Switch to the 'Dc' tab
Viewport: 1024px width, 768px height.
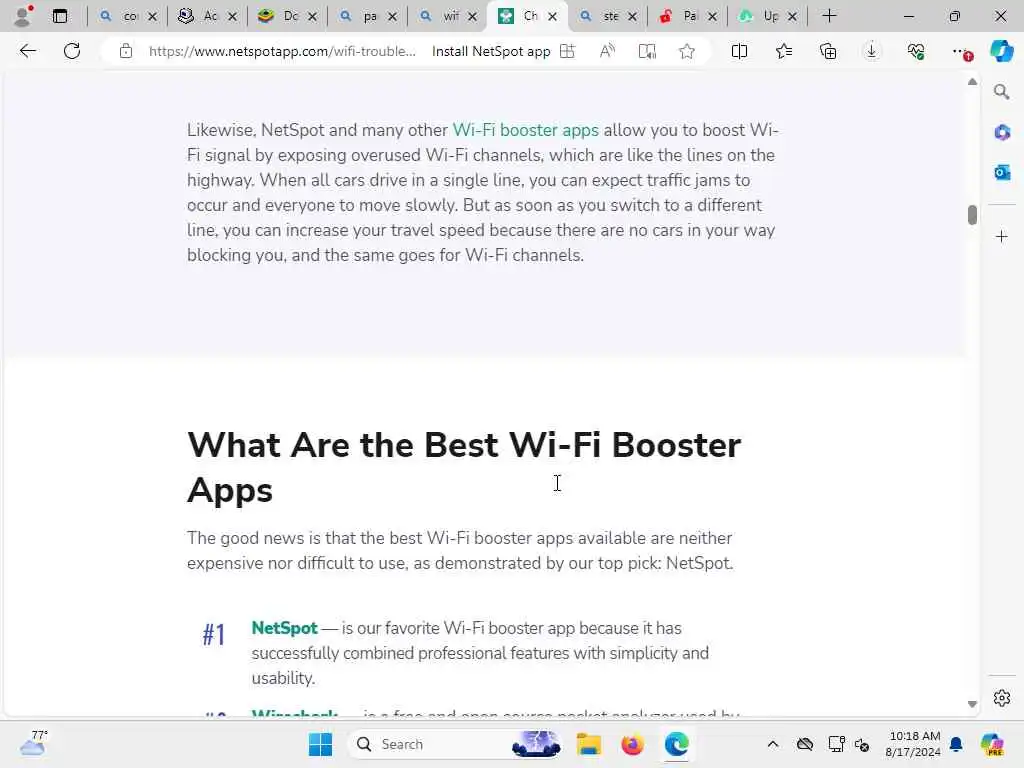tap(287, 16)
